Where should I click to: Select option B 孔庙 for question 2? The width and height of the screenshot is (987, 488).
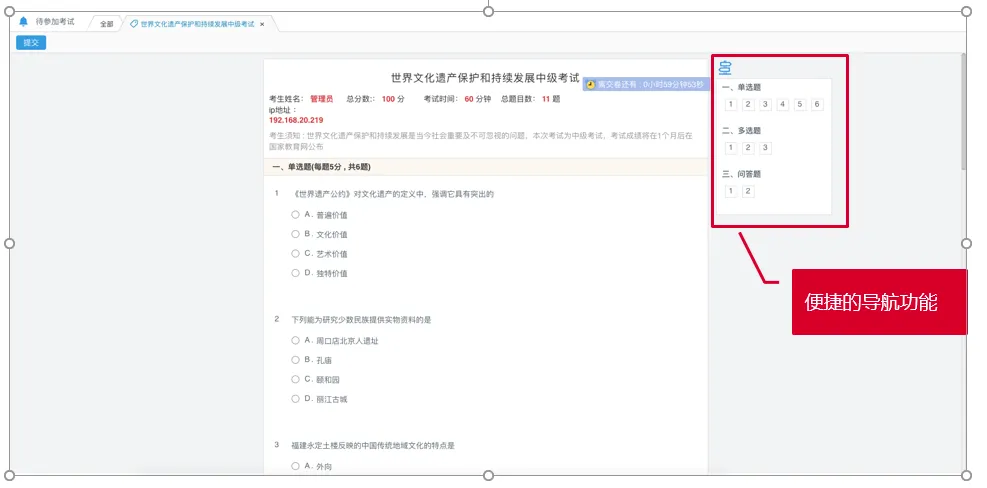[296, 359]
